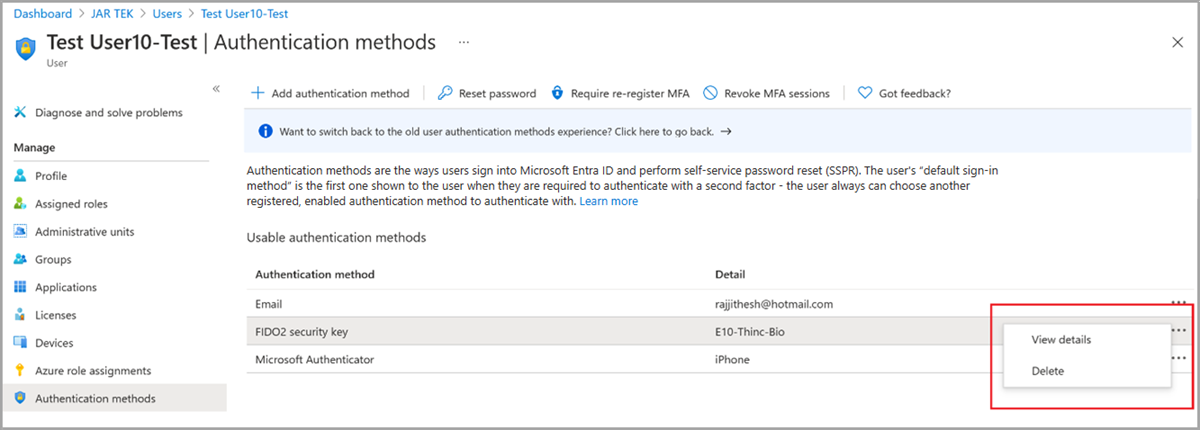Open ellipsis menu for Email row
This screenshot has height=430, width=1200.
(x=1179, y=303)
